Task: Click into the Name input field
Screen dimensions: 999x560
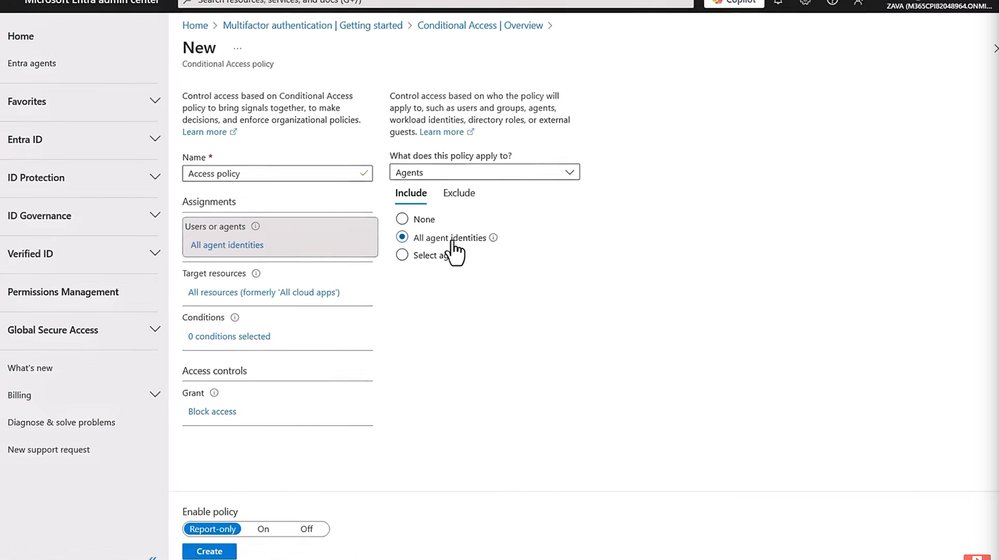Action: pyautogui.click(x=277, y=173)
